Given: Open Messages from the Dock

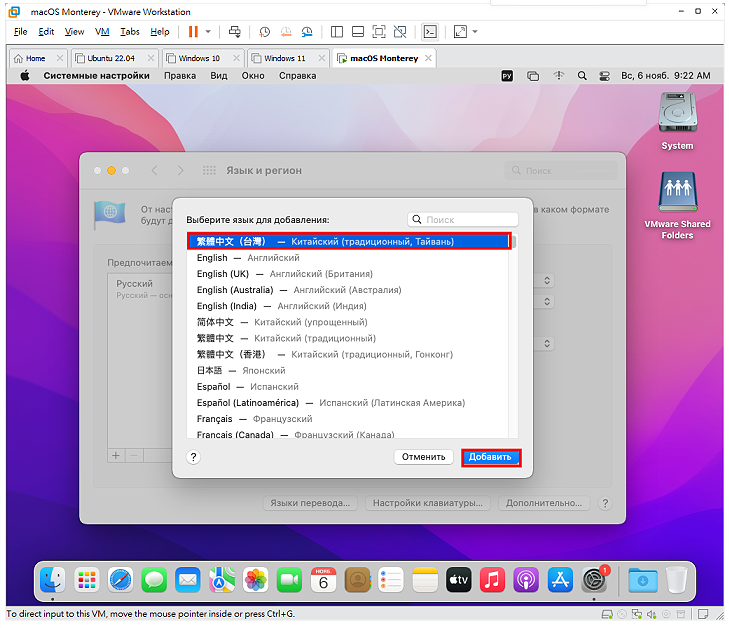Looking at the screenshot, I should (x=154, y=579).
